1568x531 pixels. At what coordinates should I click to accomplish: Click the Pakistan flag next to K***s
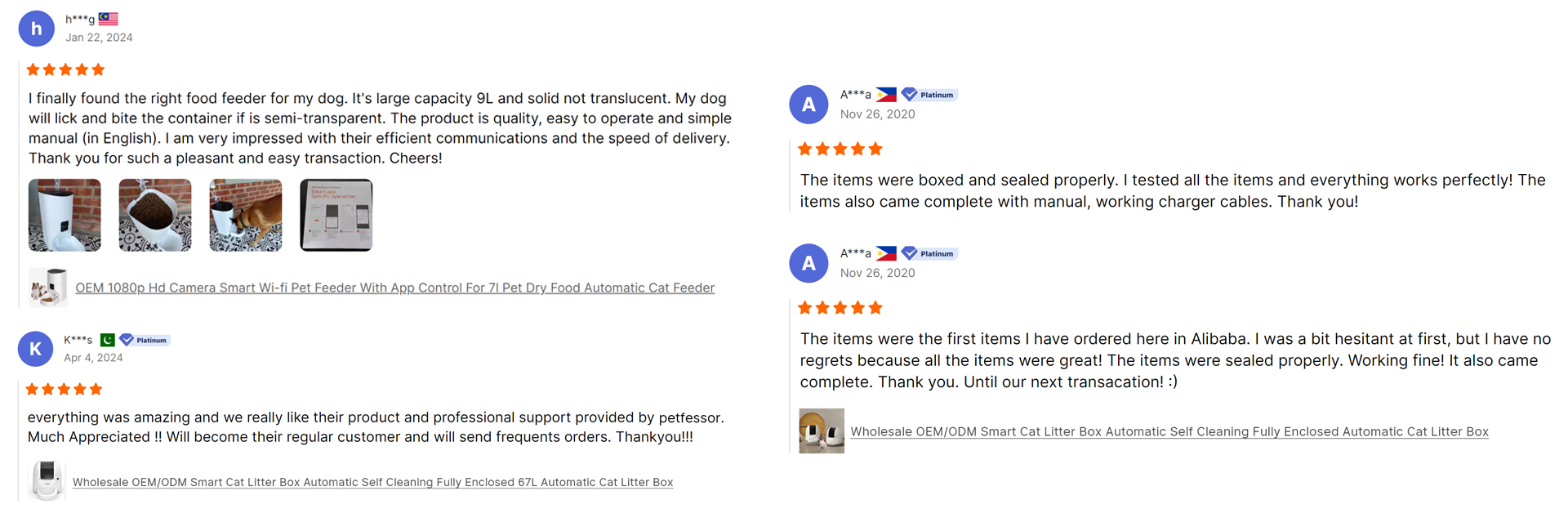click(x=107, y=340)
